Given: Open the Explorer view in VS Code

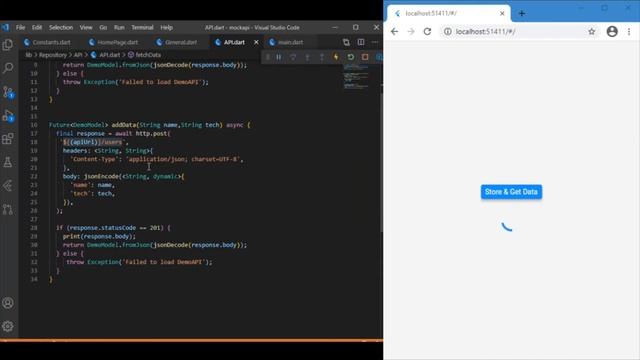Looking at the screenshot, I should pos(8,44).
